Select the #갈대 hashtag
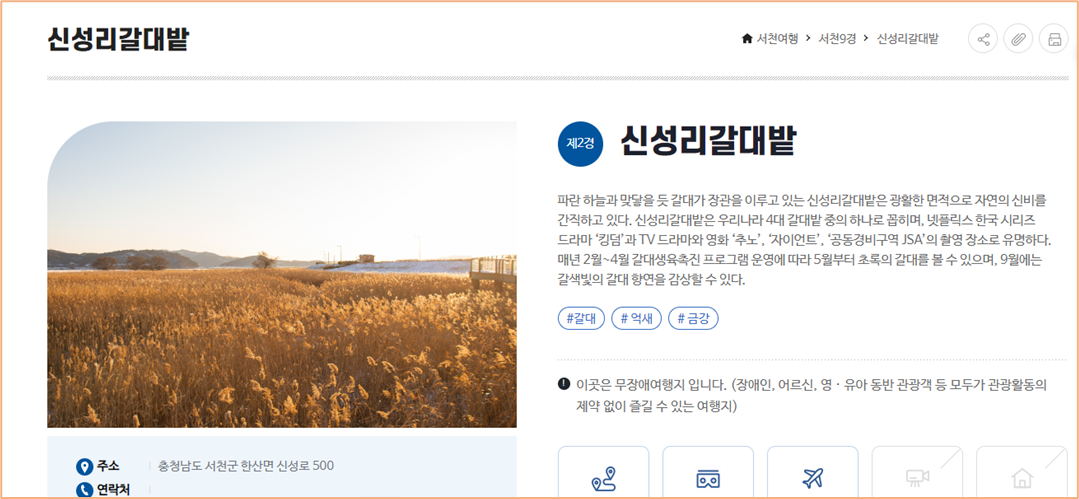 [x=581, y=318]
